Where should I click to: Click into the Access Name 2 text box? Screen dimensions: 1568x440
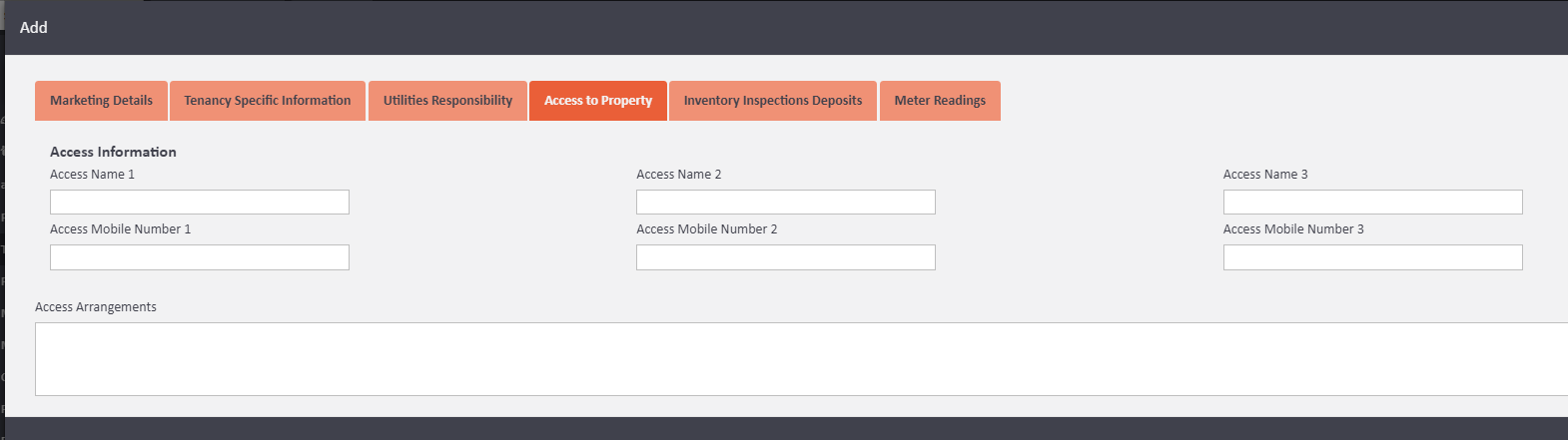(786, 203)
